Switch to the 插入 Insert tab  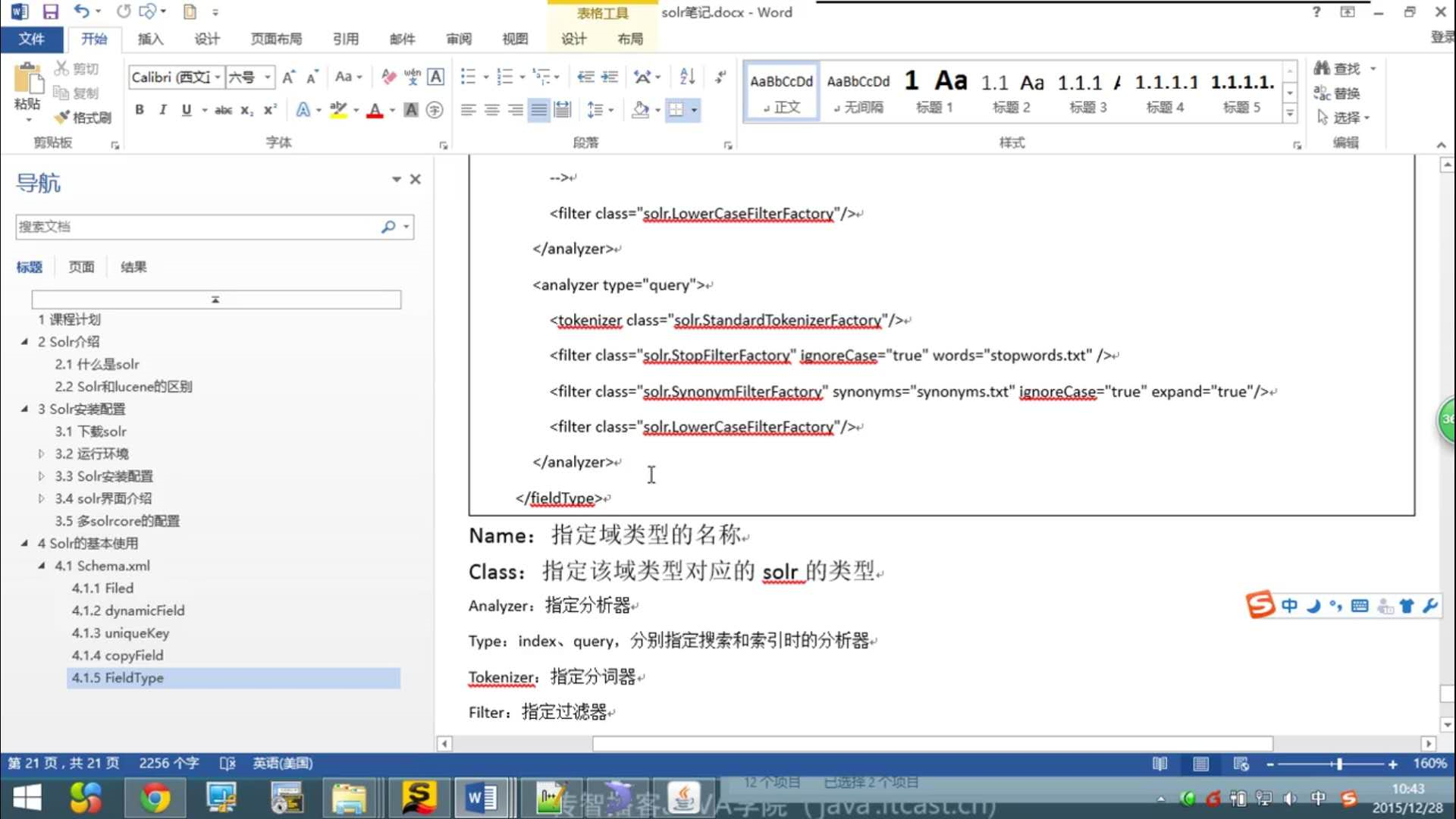tap(150, 39)
